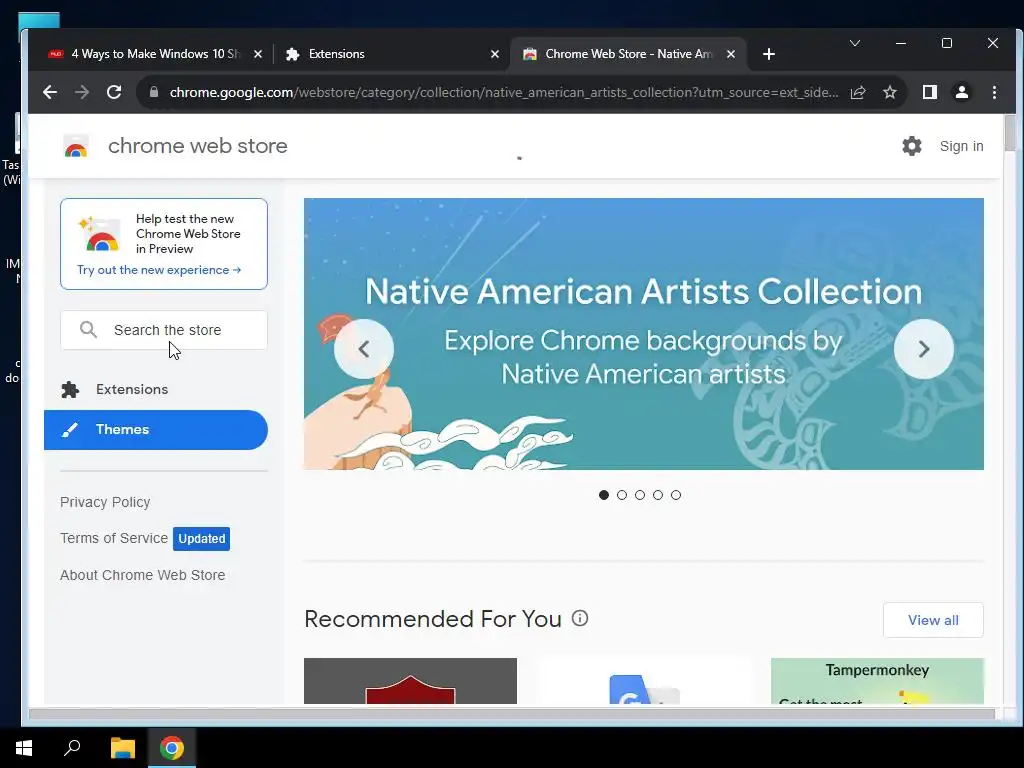
Task: Click the chrome web store title text
Action: [197, 146]
